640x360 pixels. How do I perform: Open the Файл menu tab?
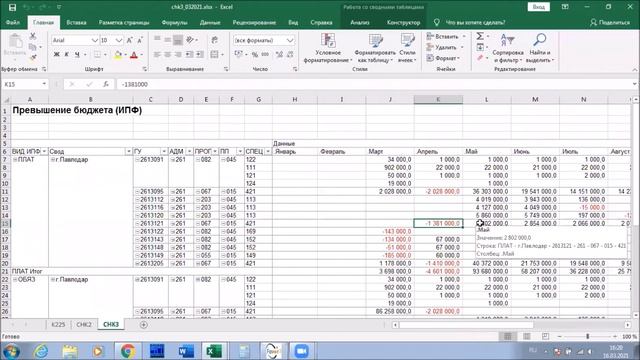point(13,22)
